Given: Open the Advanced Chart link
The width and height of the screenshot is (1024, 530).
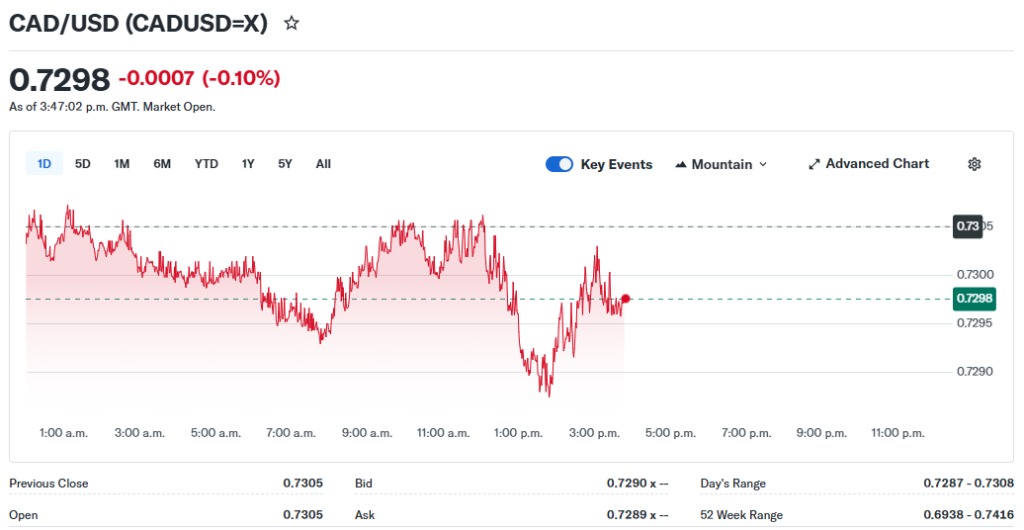Looking at the screenshot, I should 877,164.
